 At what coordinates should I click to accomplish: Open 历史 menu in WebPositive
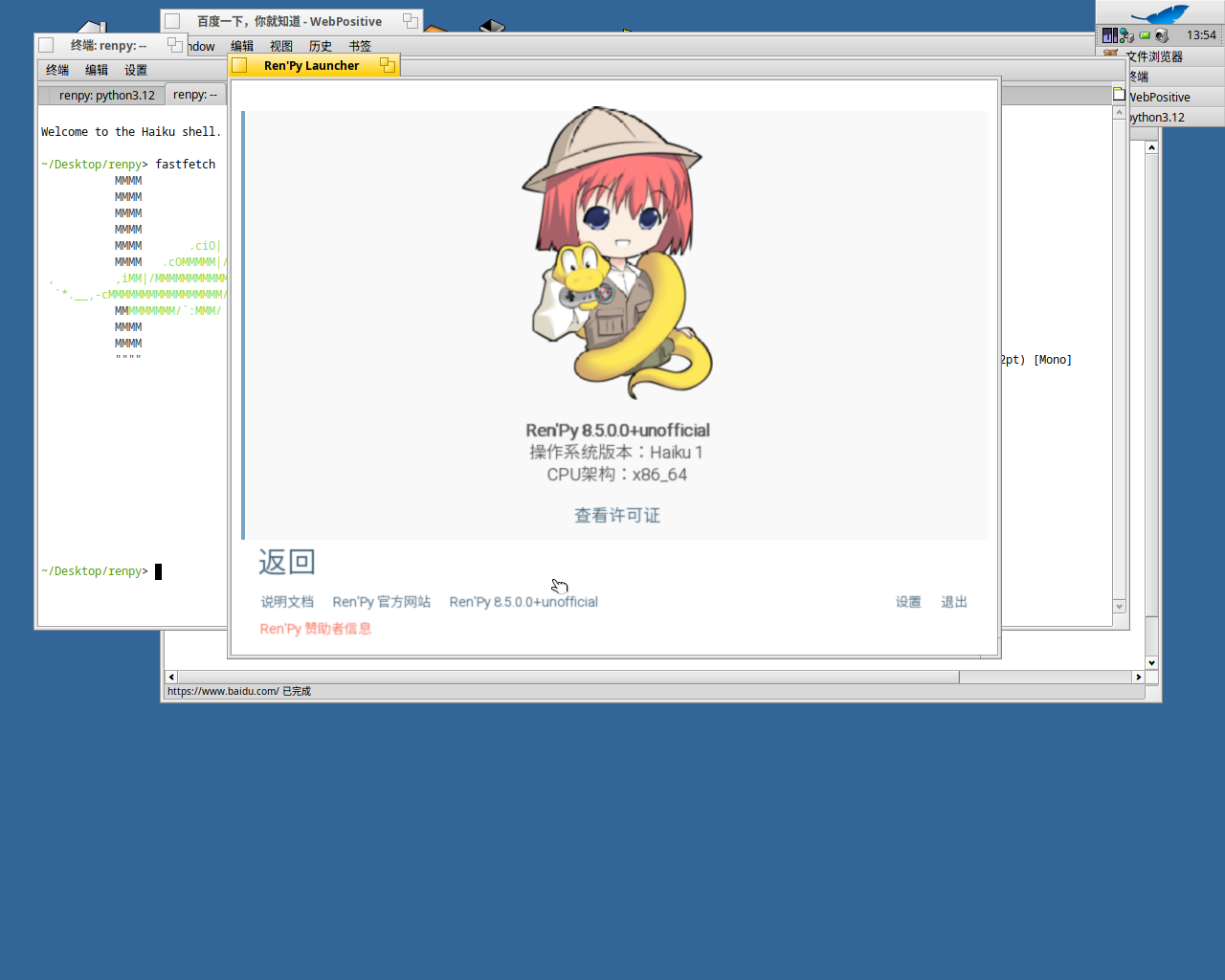coord(321,46)
